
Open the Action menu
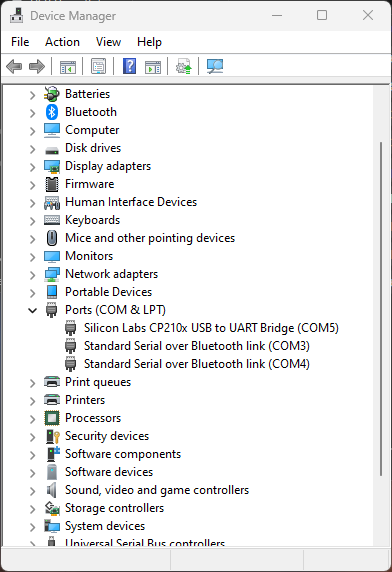click(62, 42)
